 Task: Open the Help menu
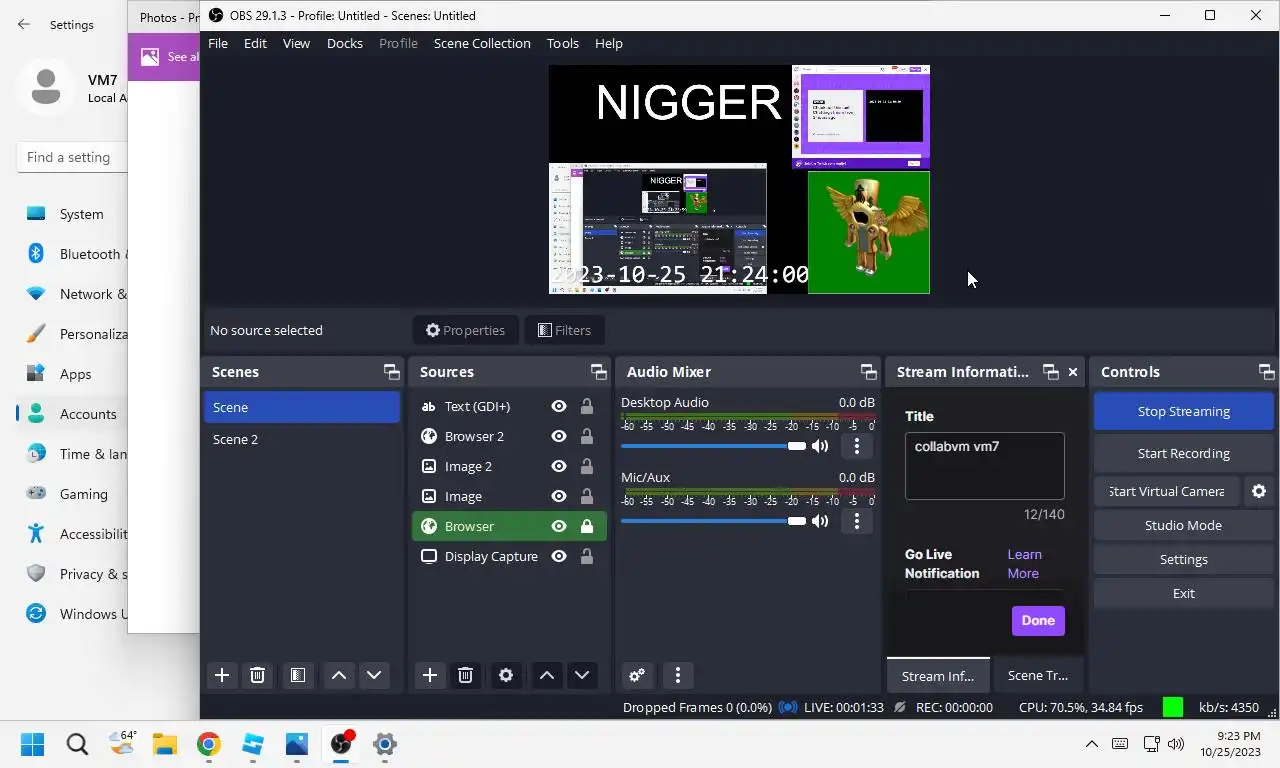click(608, 43)
